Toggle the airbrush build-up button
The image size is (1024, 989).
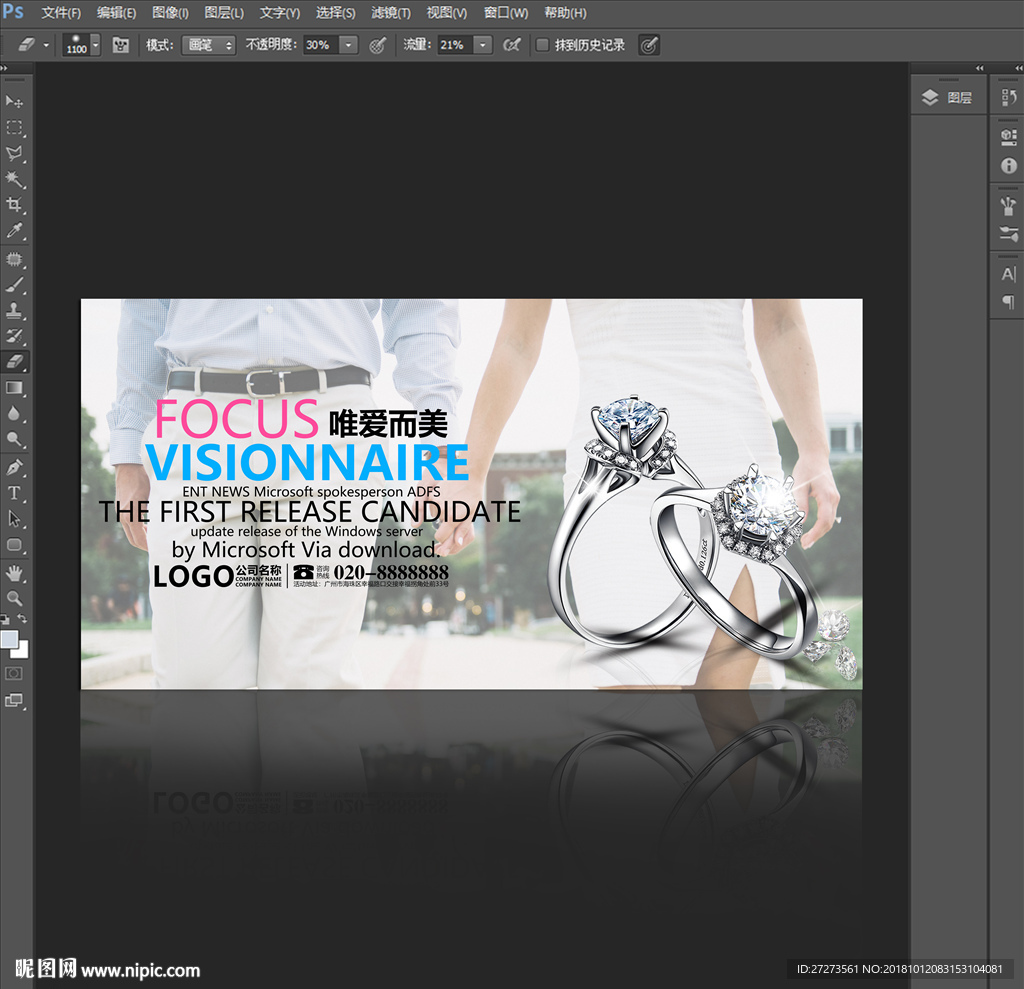point(511,45)
